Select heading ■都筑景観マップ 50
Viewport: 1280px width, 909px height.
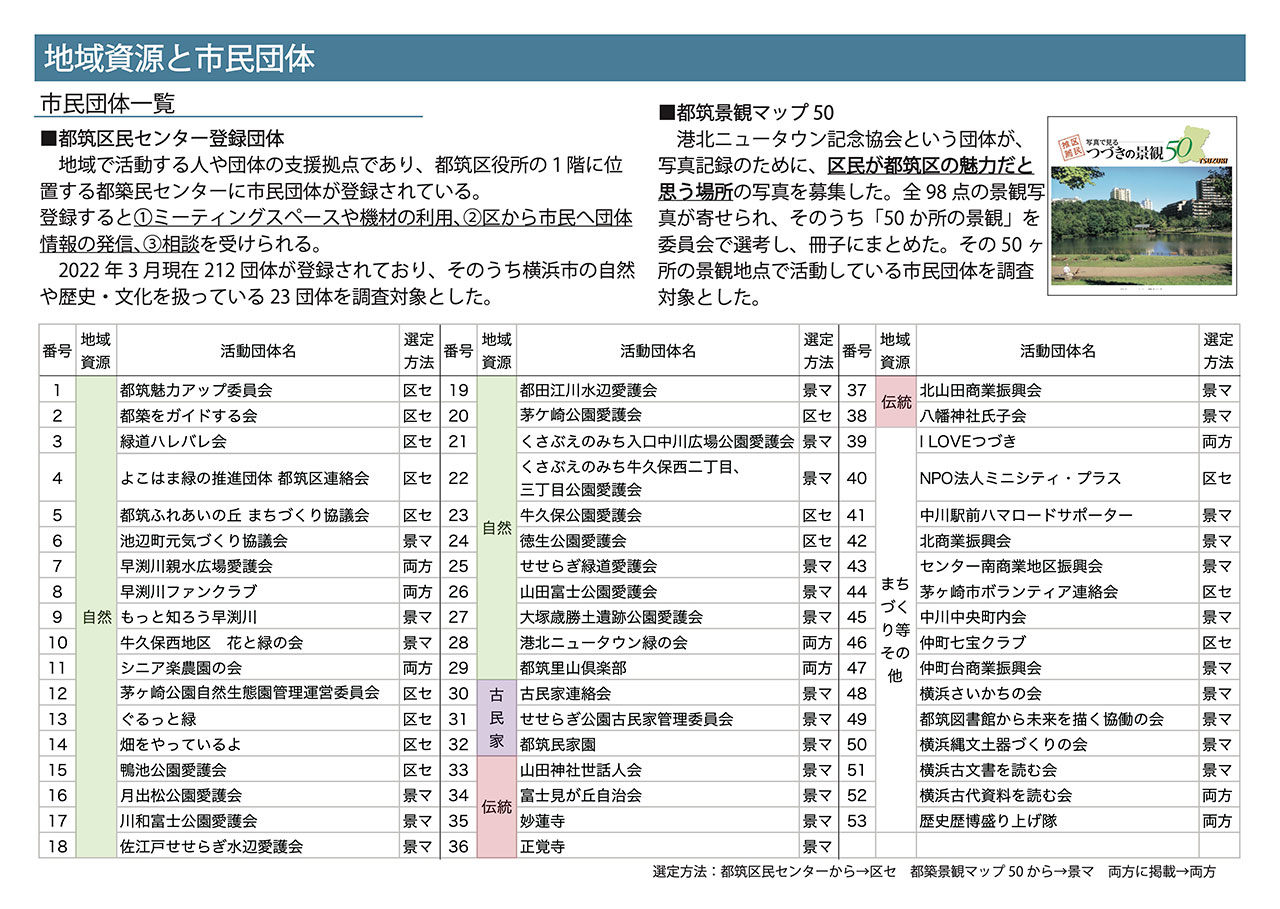coord(746,112)
